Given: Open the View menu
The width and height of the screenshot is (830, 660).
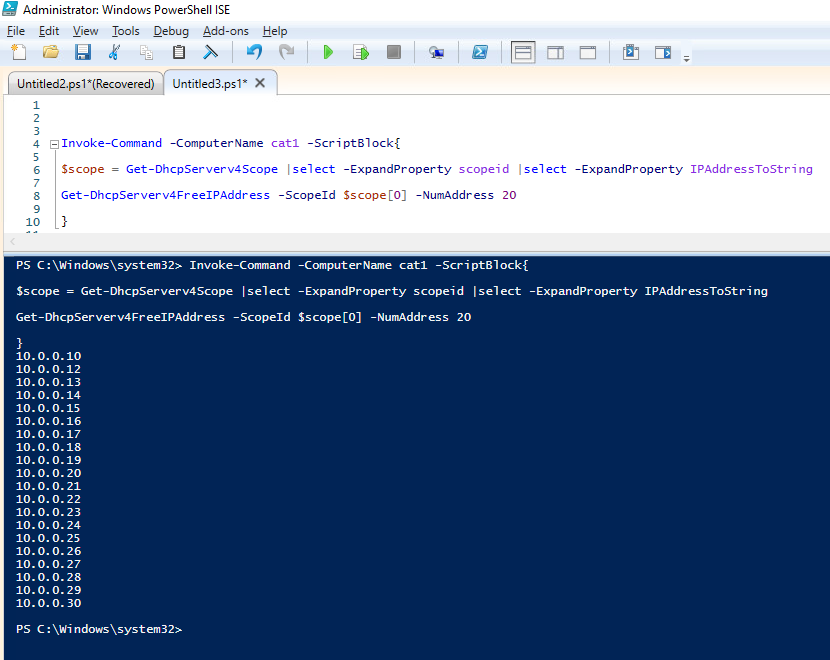Looking at the screenshot, I should coord(85,31).
